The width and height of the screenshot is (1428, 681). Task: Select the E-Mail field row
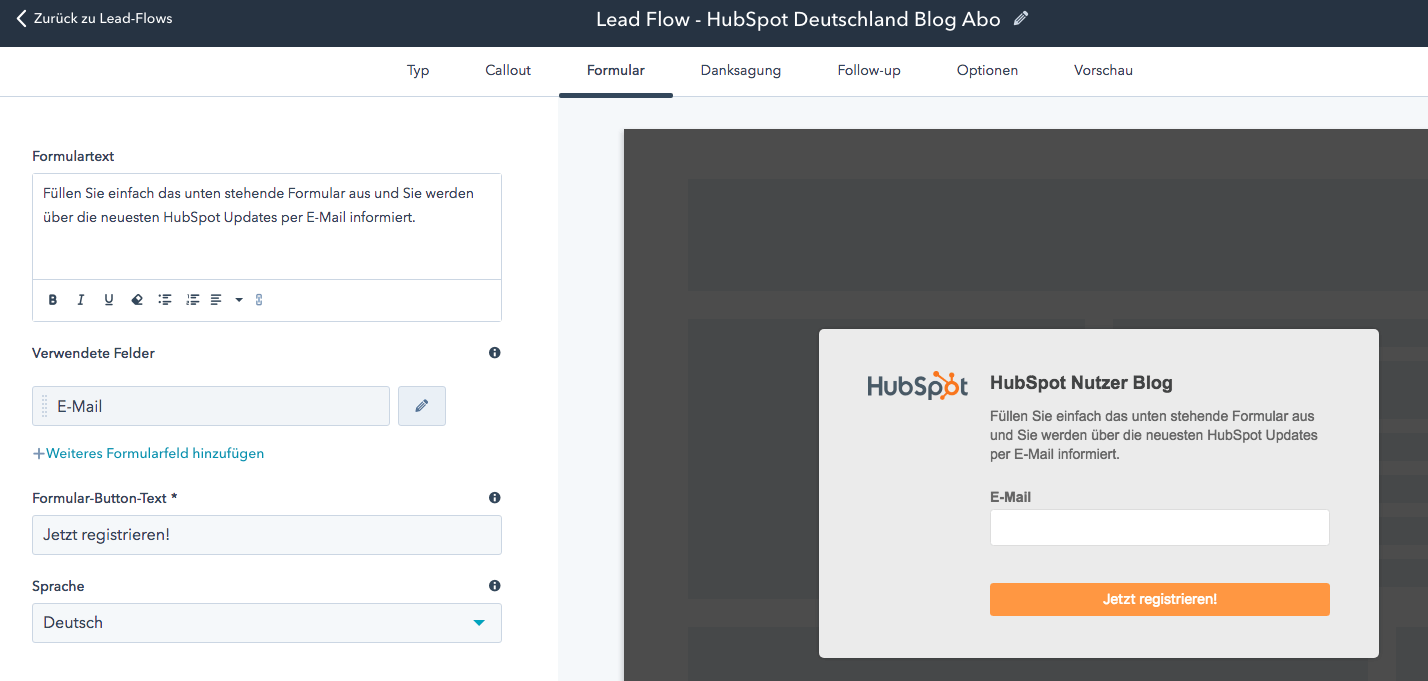coord(211,406)
